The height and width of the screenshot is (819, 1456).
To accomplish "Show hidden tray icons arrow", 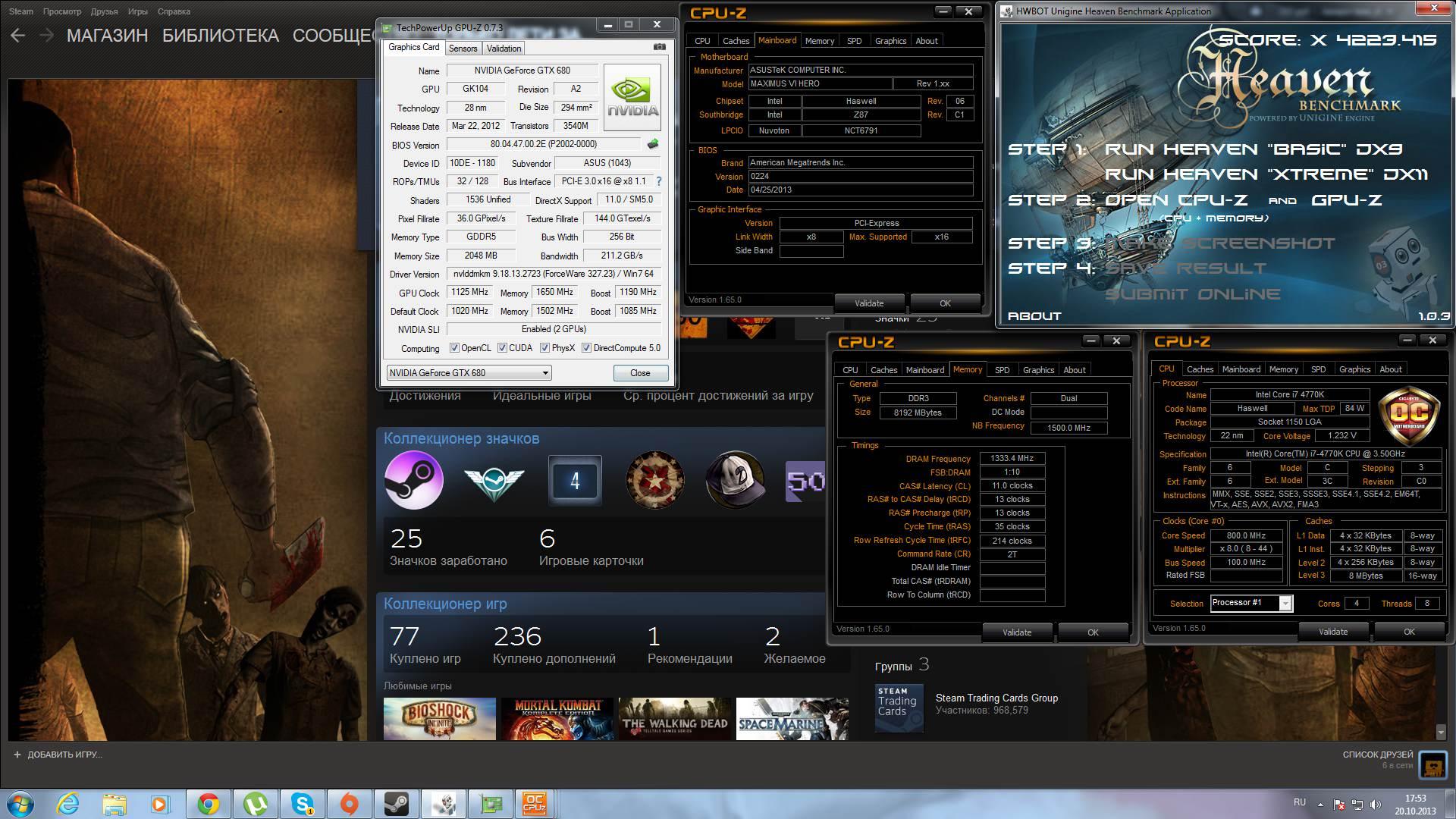I will coord(1320,804).
